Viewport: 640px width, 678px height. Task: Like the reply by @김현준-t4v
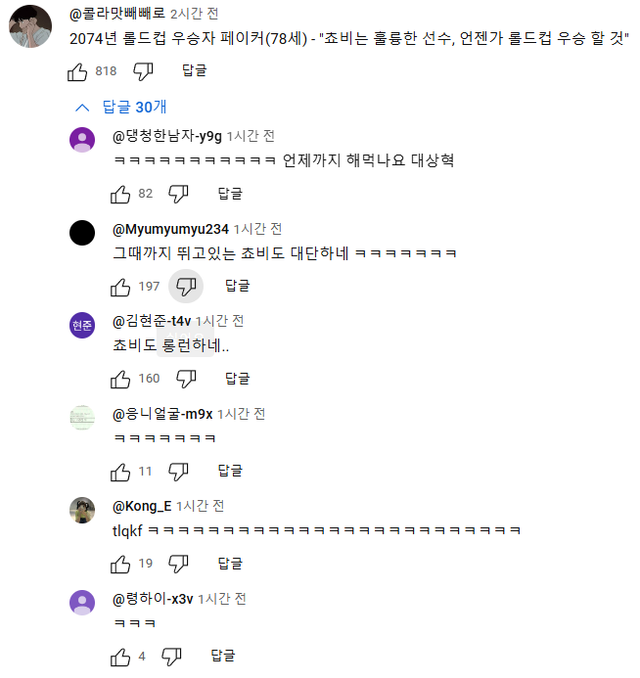120,379
